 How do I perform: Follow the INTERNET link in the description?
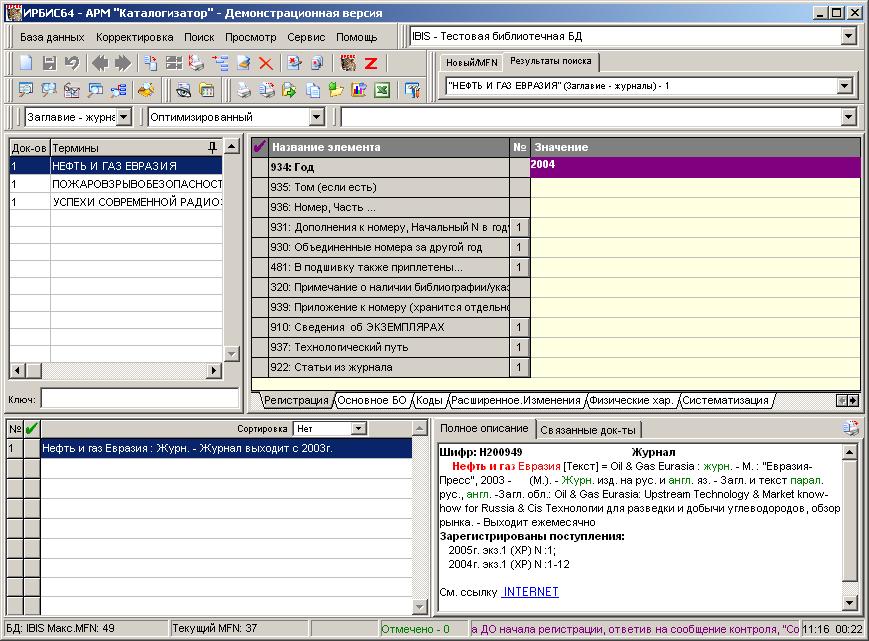coord(530,592)
